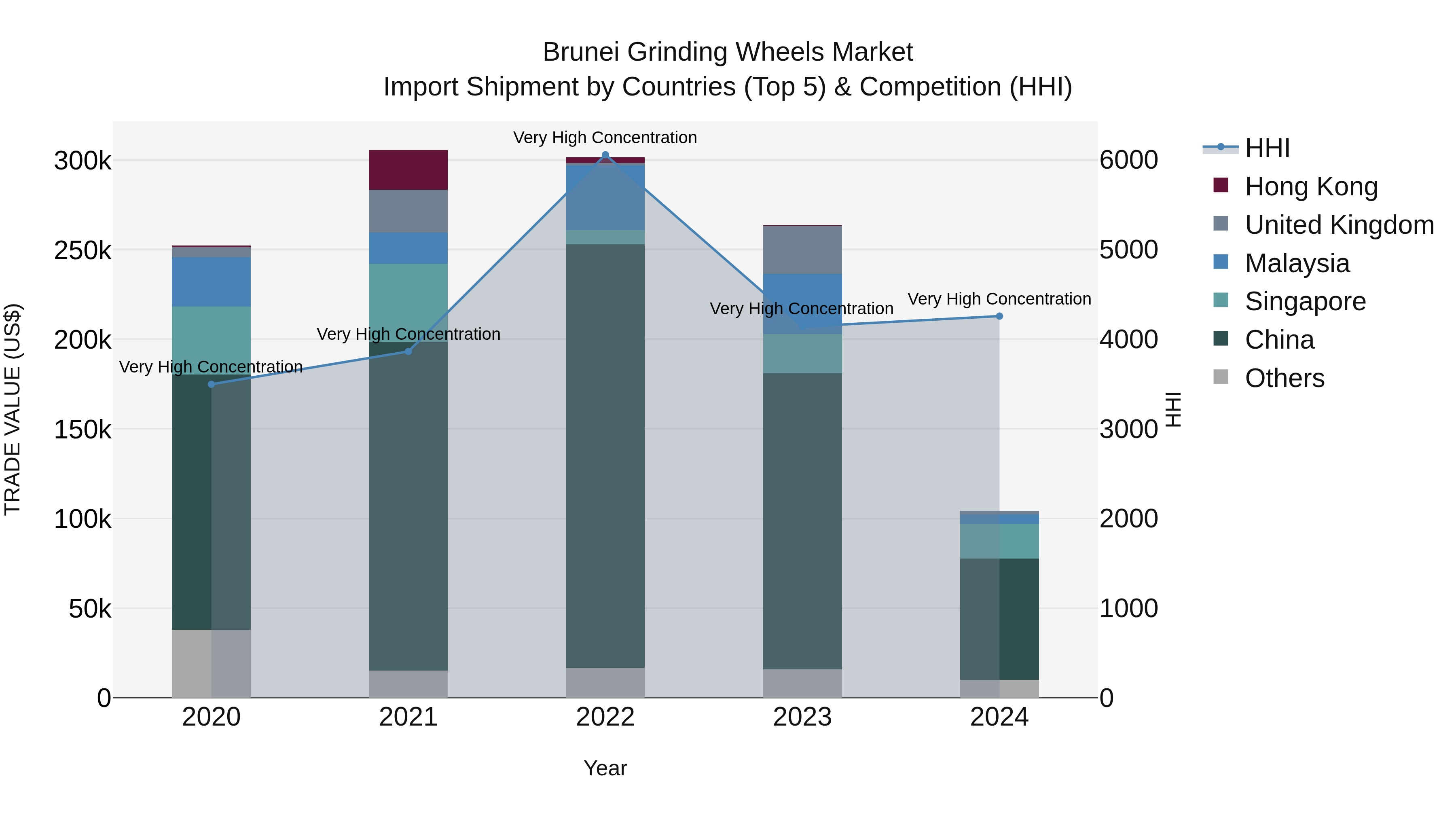Click the United Kingdom bar segment in 2023

[x=802, y=250]
